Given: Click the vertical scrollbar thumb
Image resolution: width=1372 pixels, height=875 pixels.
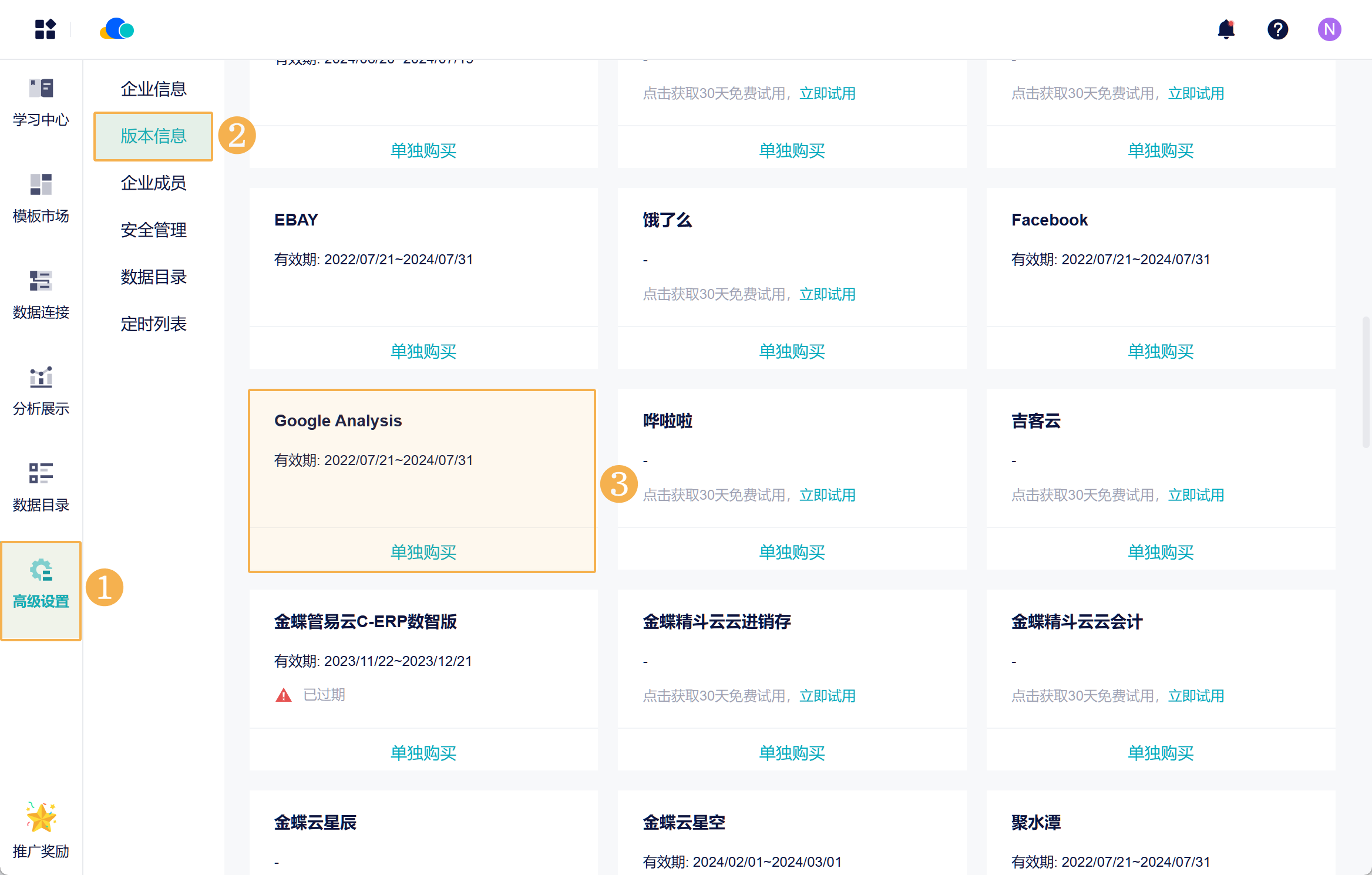Looking at the screenshot, I should click(1366, 382).
